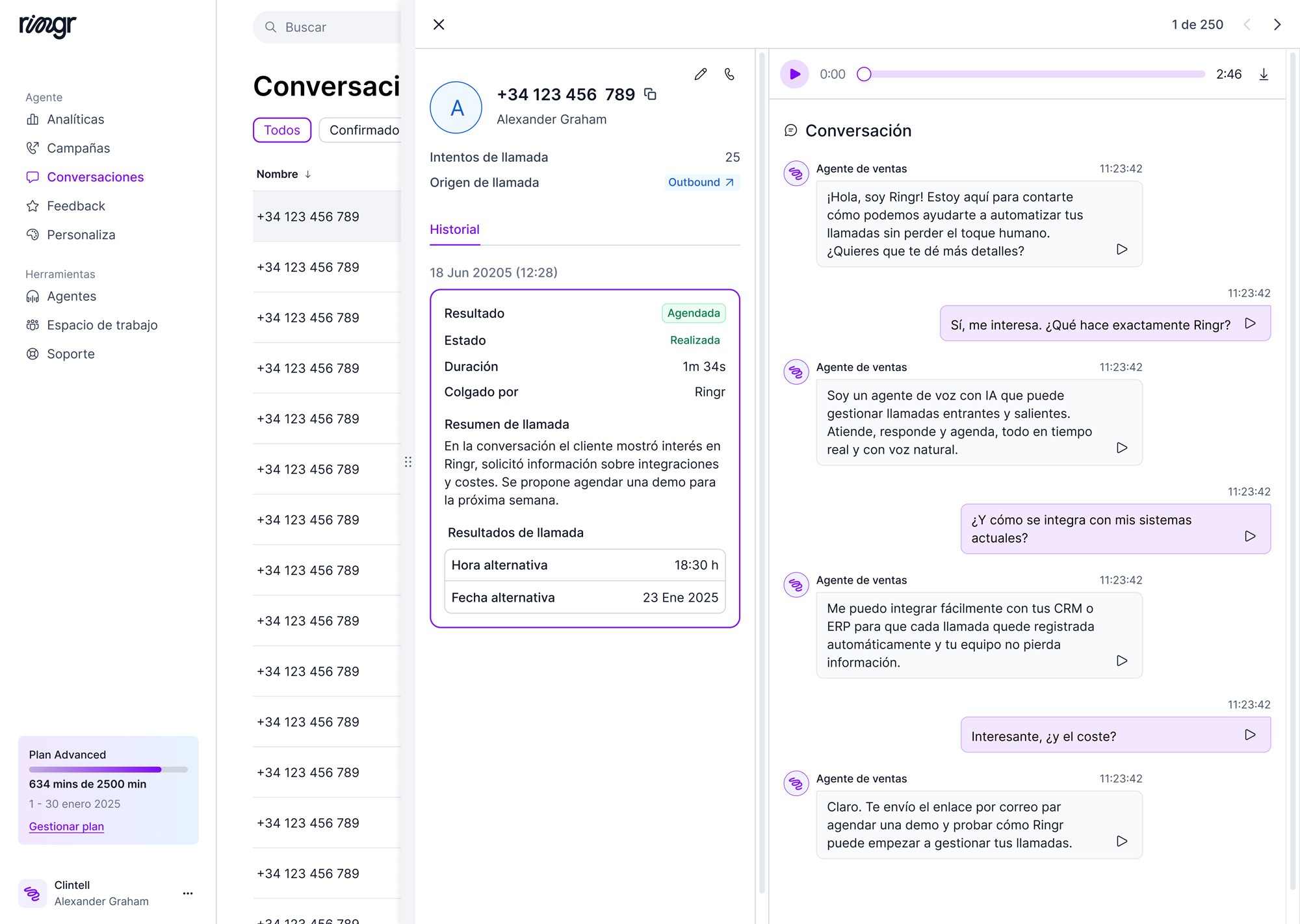Toggle descending sort on Nombre column
Viewport: 1300px width, 924px height.
tap(309, 174)
